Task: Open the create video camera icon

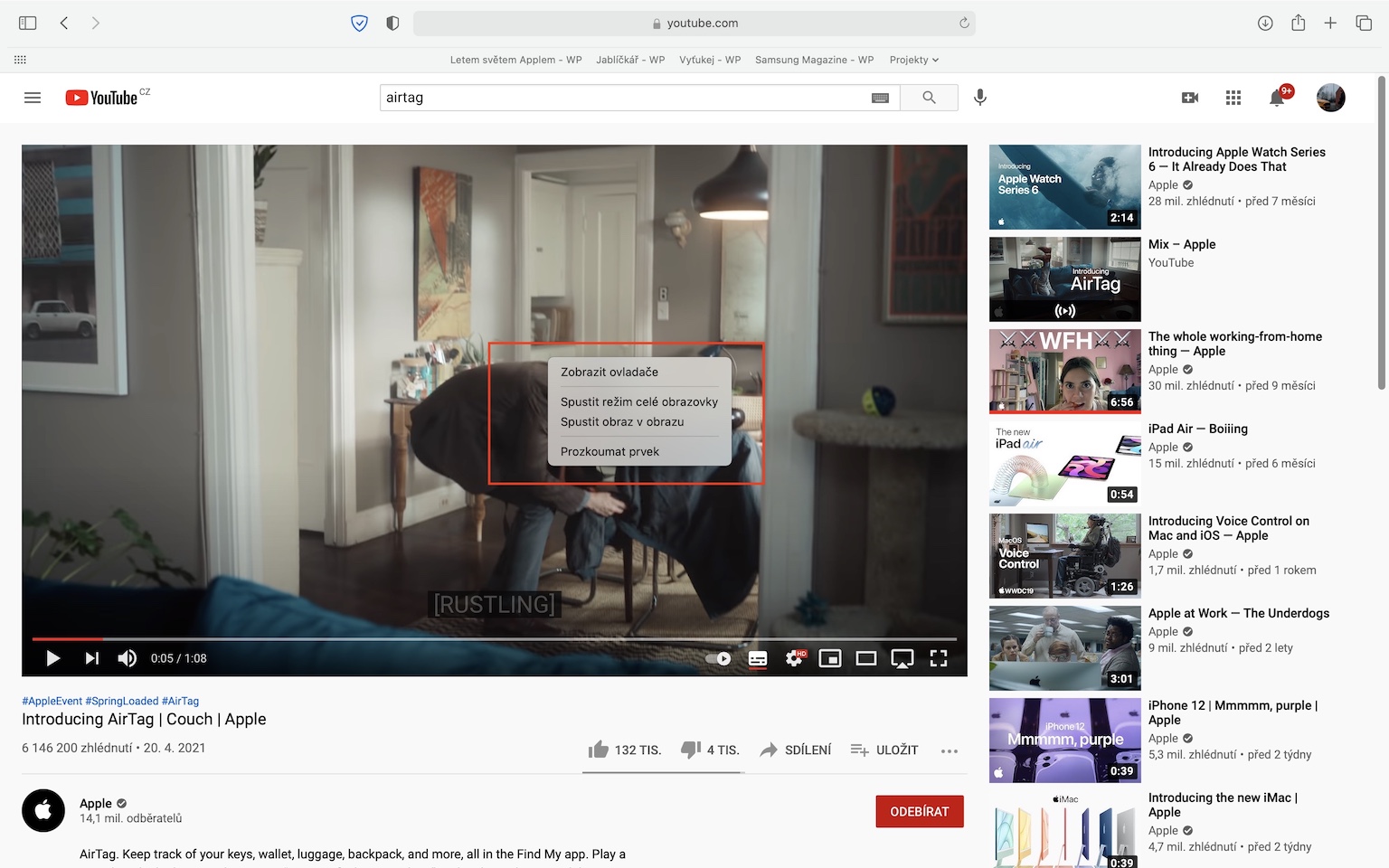Action: click(x=1190, y=98)
